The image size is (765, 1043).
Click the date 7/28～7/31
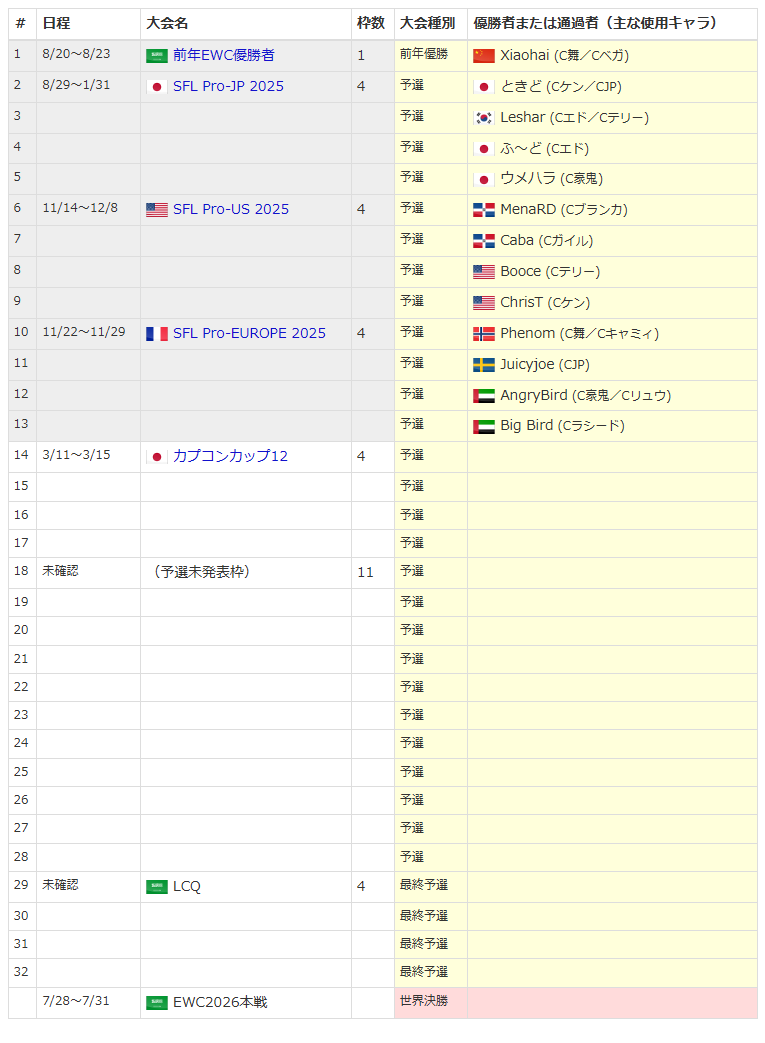coord(76,1001)
